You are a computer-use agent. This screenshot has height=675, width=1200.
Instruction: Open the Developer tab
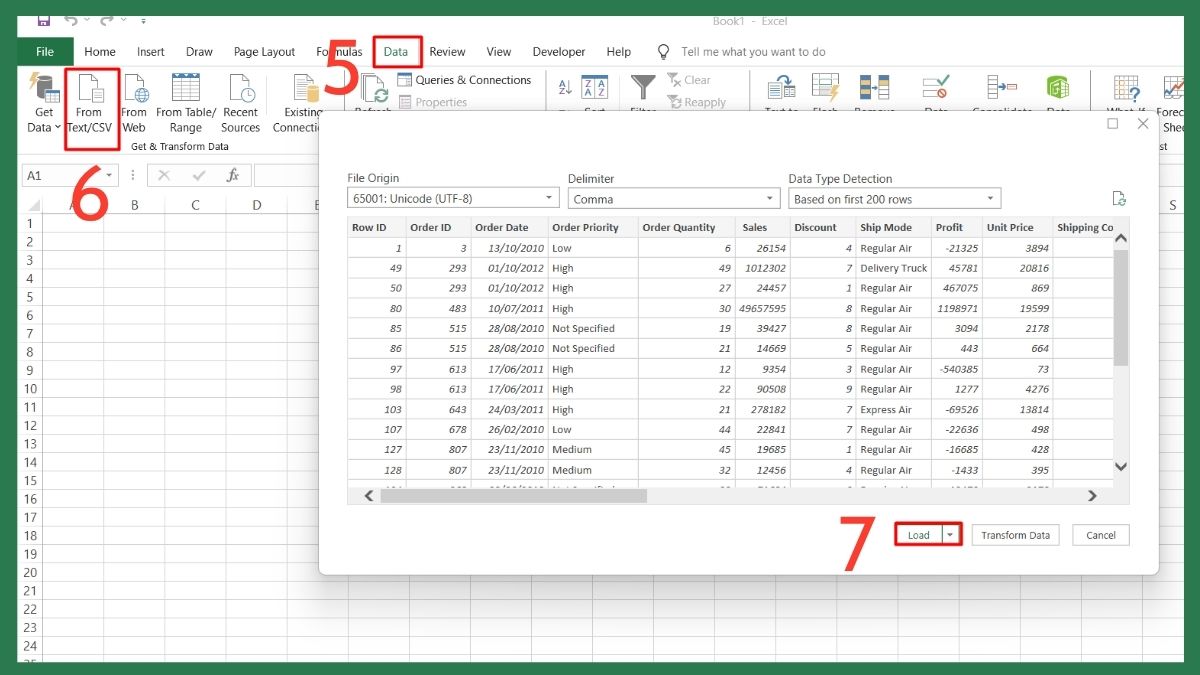[x=558, y=51]
